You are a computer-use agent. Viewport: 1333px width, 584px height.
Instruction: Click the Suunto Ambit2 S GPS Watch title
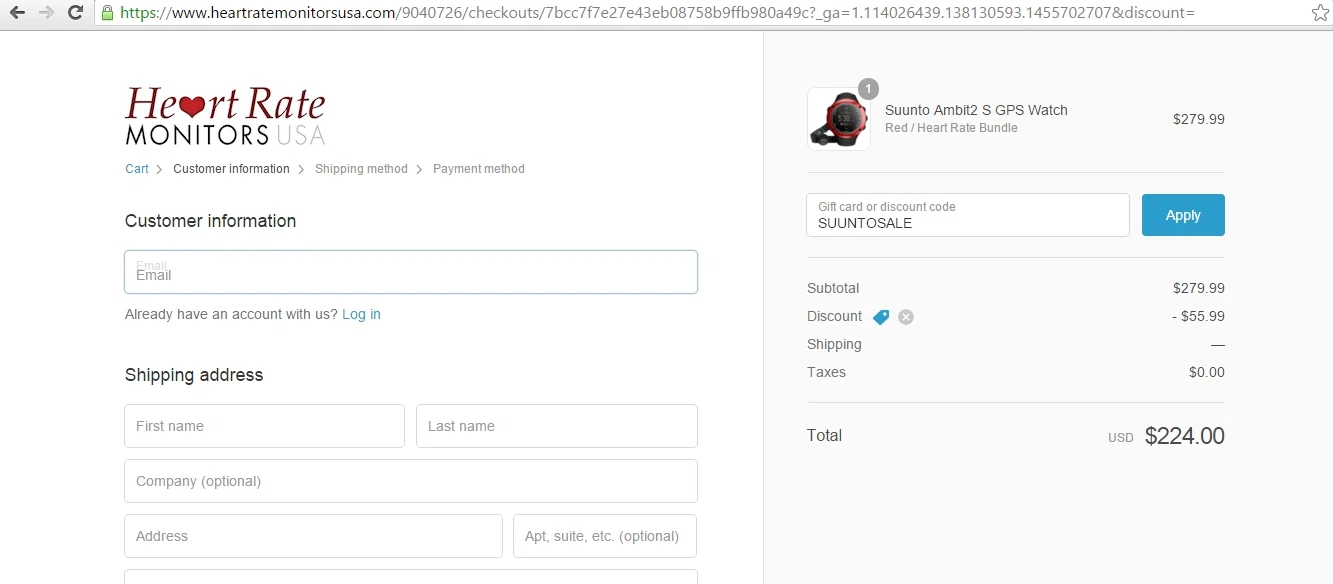point(976,110)
